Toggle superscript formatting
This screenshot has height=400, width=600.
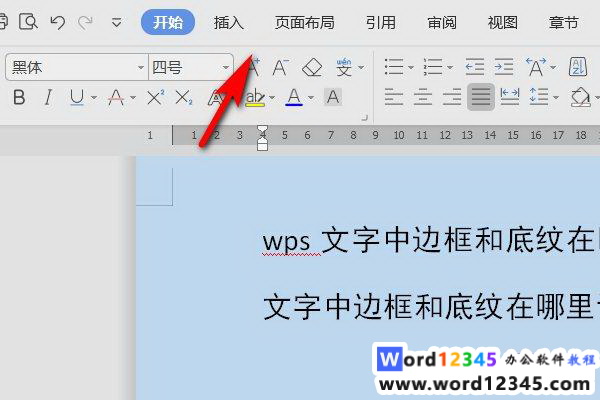click(155, 97)
